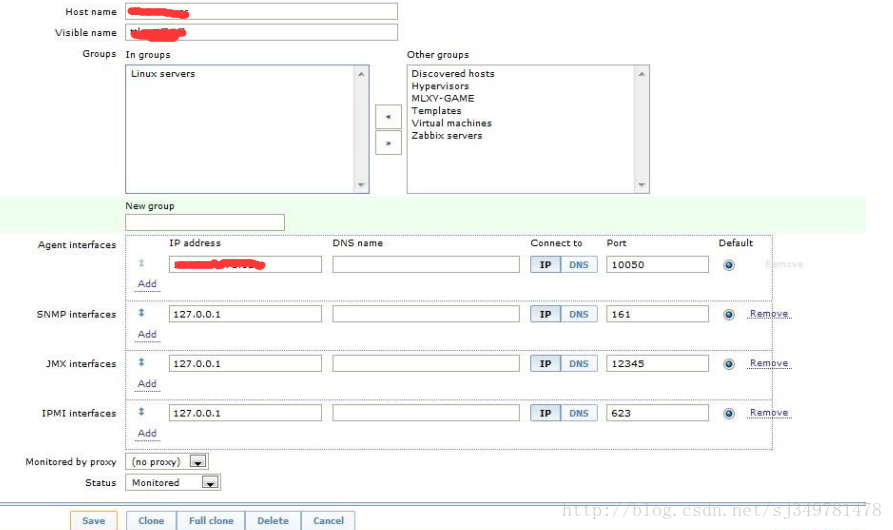Click the Visible name input field
Image resolution: width=893 pixels, height=530 pixels.
(x=261, y=32)
